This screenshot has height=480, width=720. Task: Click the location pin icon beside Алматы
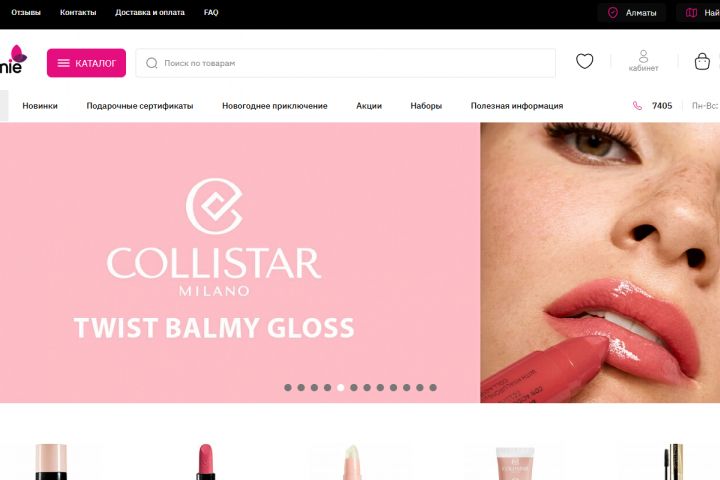(x=613, y=13)
